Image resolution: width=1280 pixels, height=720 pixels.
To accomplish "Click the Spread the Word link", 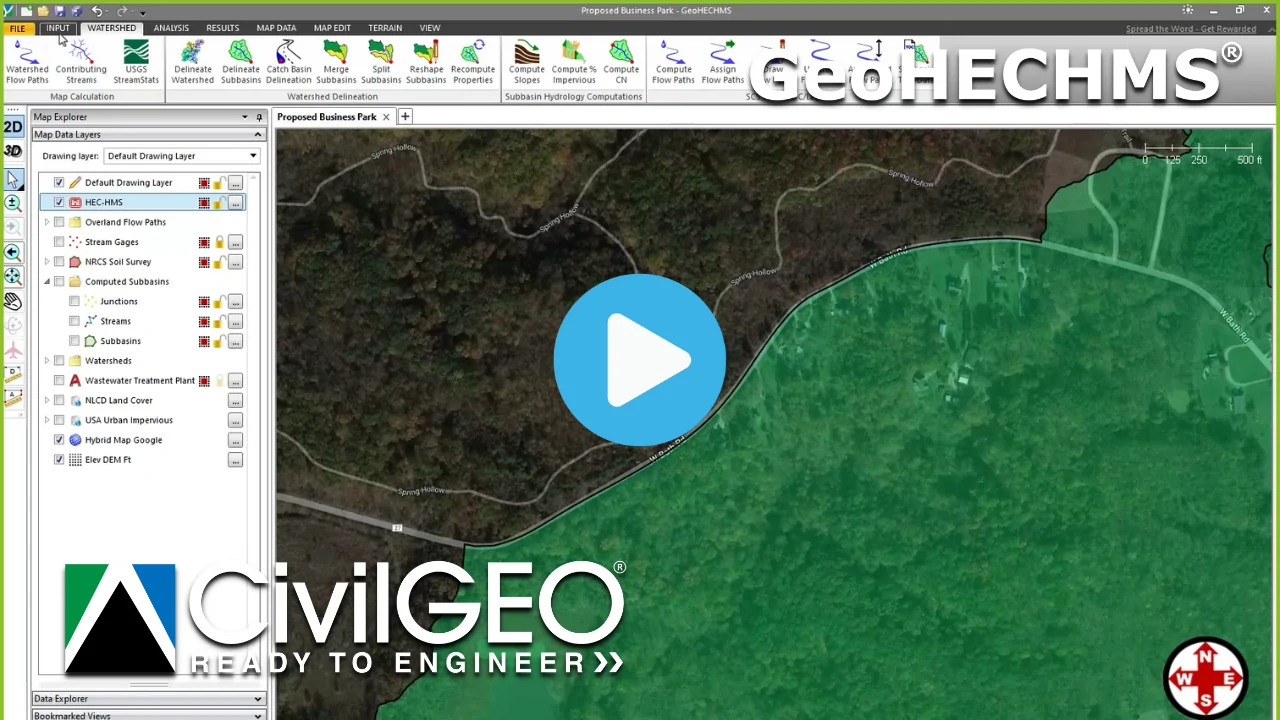I will click(1190, 28).
